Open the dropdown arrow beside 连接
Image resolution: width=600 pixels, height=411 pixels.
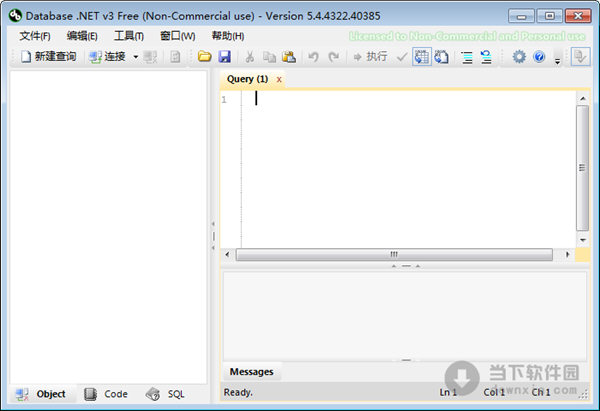[x=135, y=57]
